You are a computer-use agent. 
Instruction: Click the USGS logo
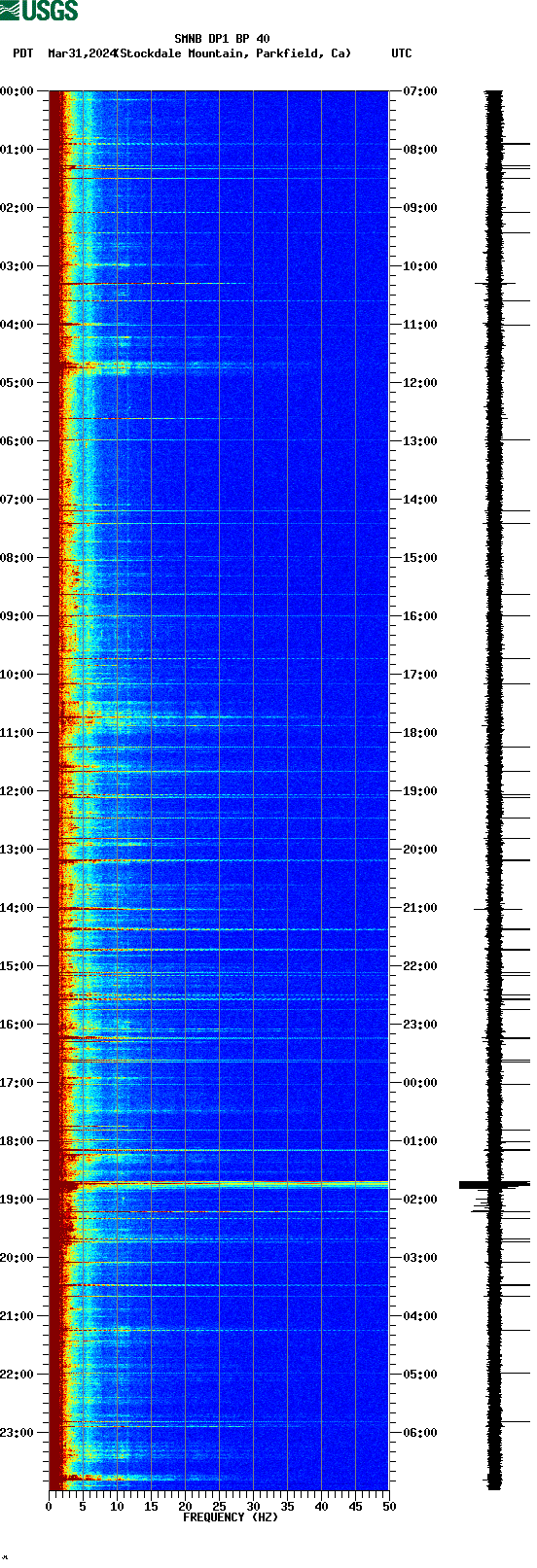coord(39,11)
